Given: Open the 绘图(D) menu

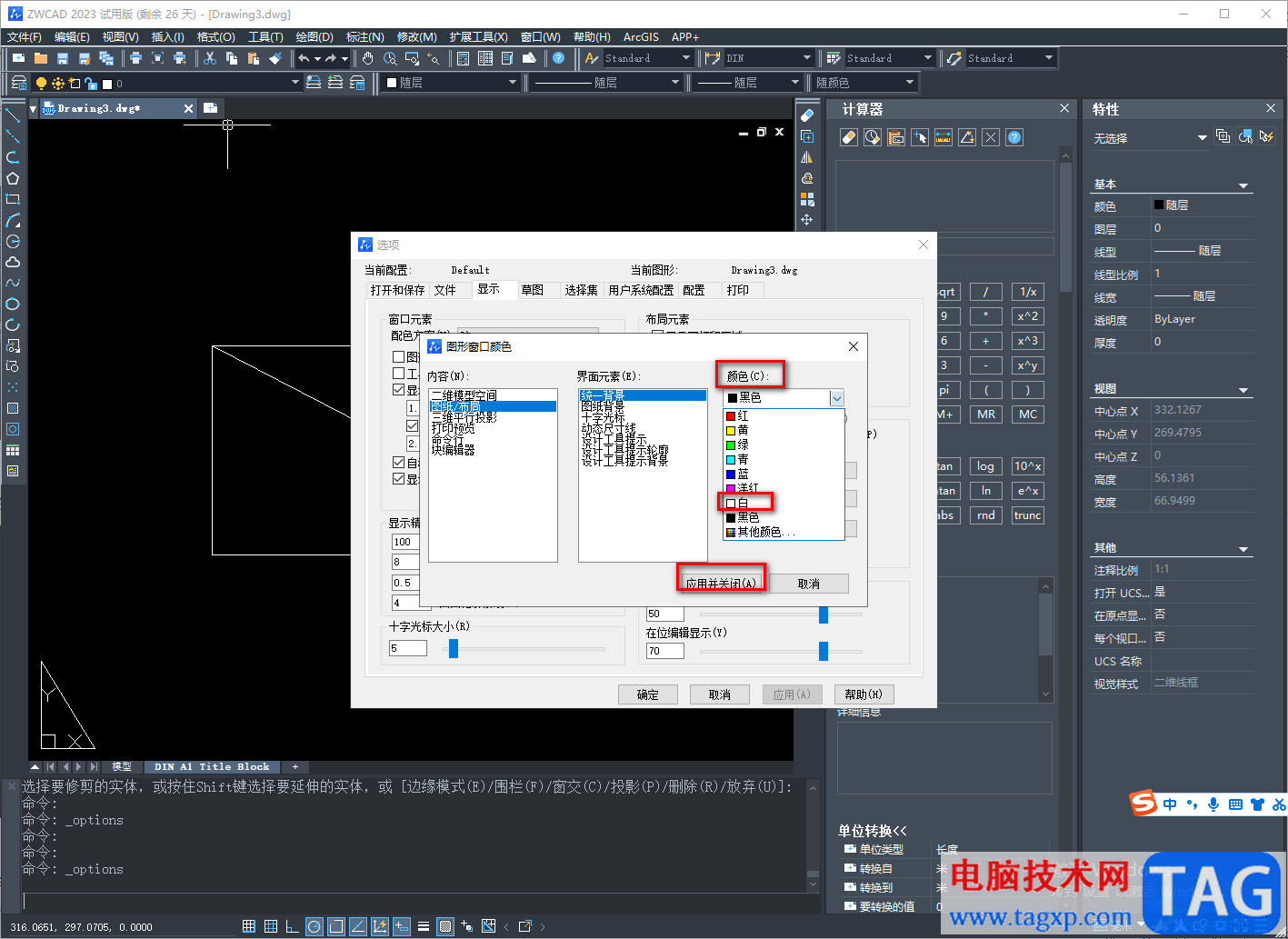Looking at the screenshot, I should pos(315,37).
